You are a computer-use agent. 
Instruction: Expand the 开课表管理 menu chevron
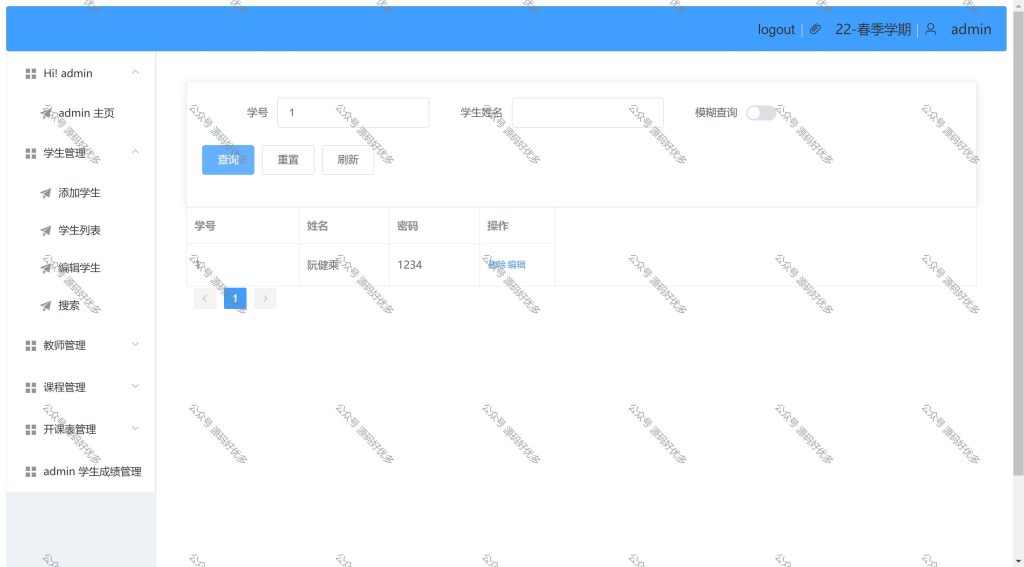pos(135,429)
